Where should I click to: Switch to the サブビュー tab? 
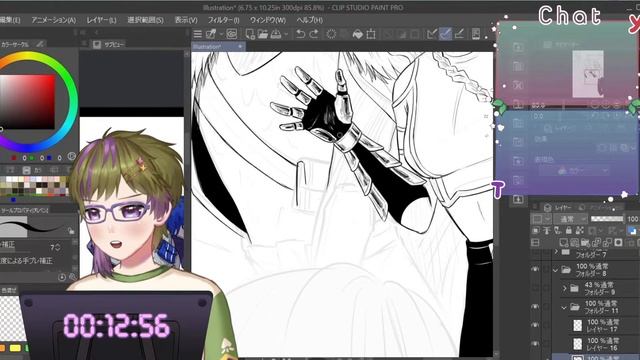click(109, 44)
